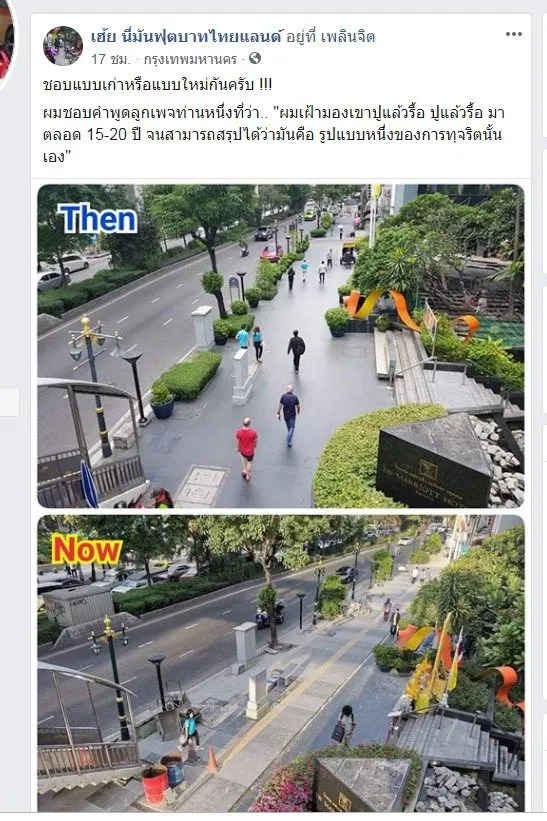The image size is (547, 821).
Task: Open the เพลินจิต location link
Action: pyautogui.click(x=348, y=37)
